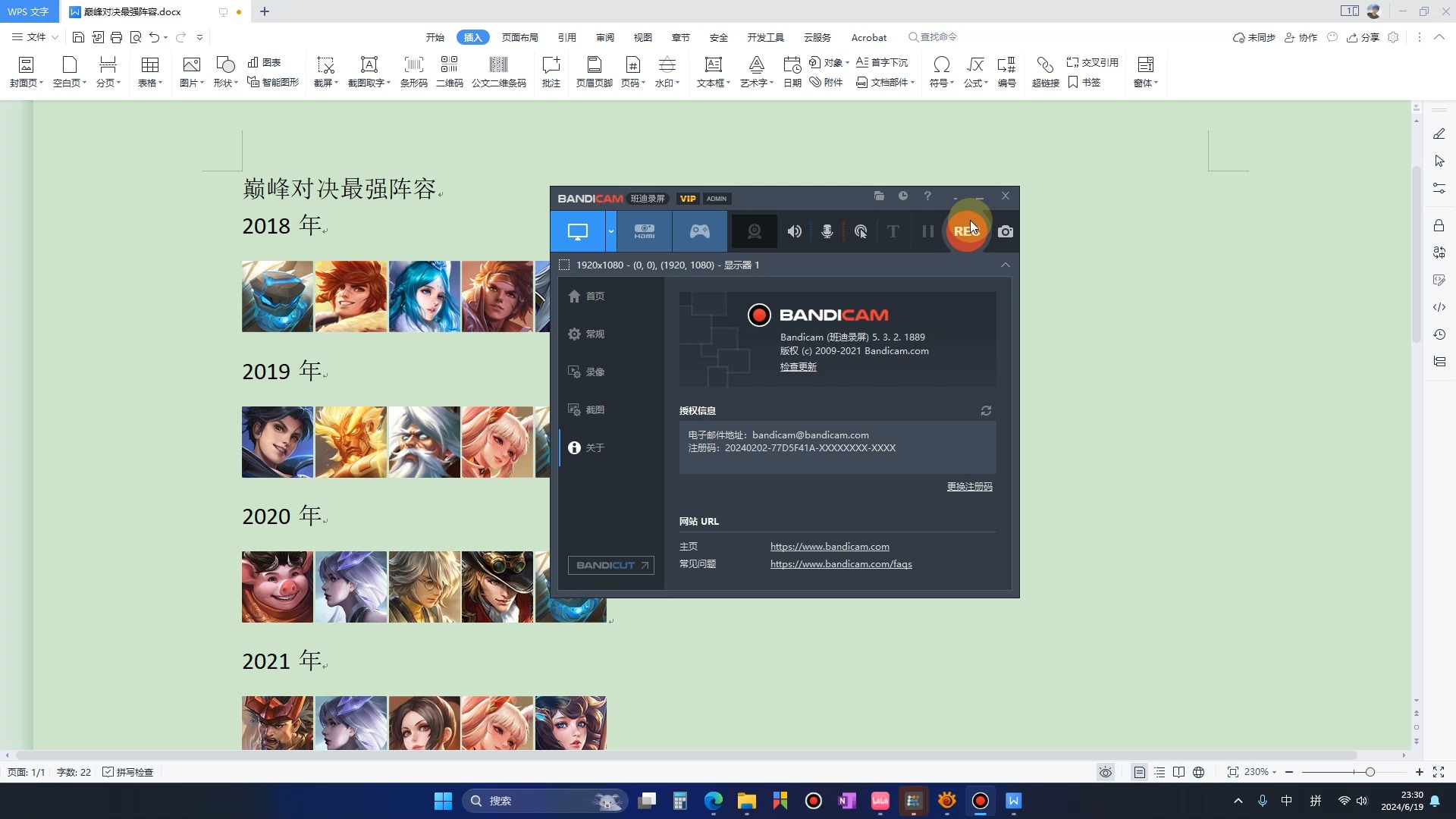Collapse the Bandicam display info bar

tap(1006, 265)
